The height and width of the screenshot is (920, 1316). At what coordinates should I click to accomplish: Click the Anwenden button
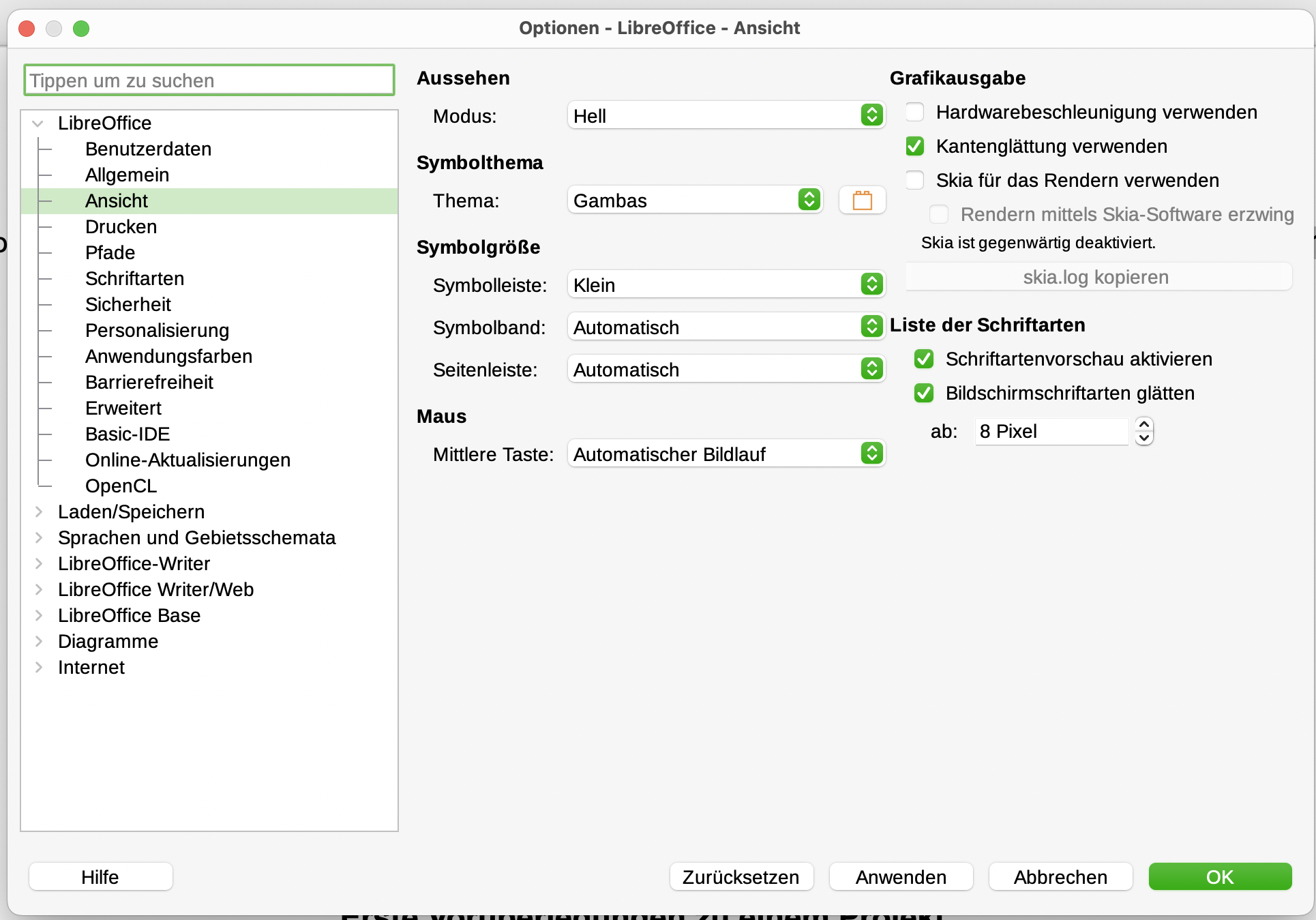(901, 877)
